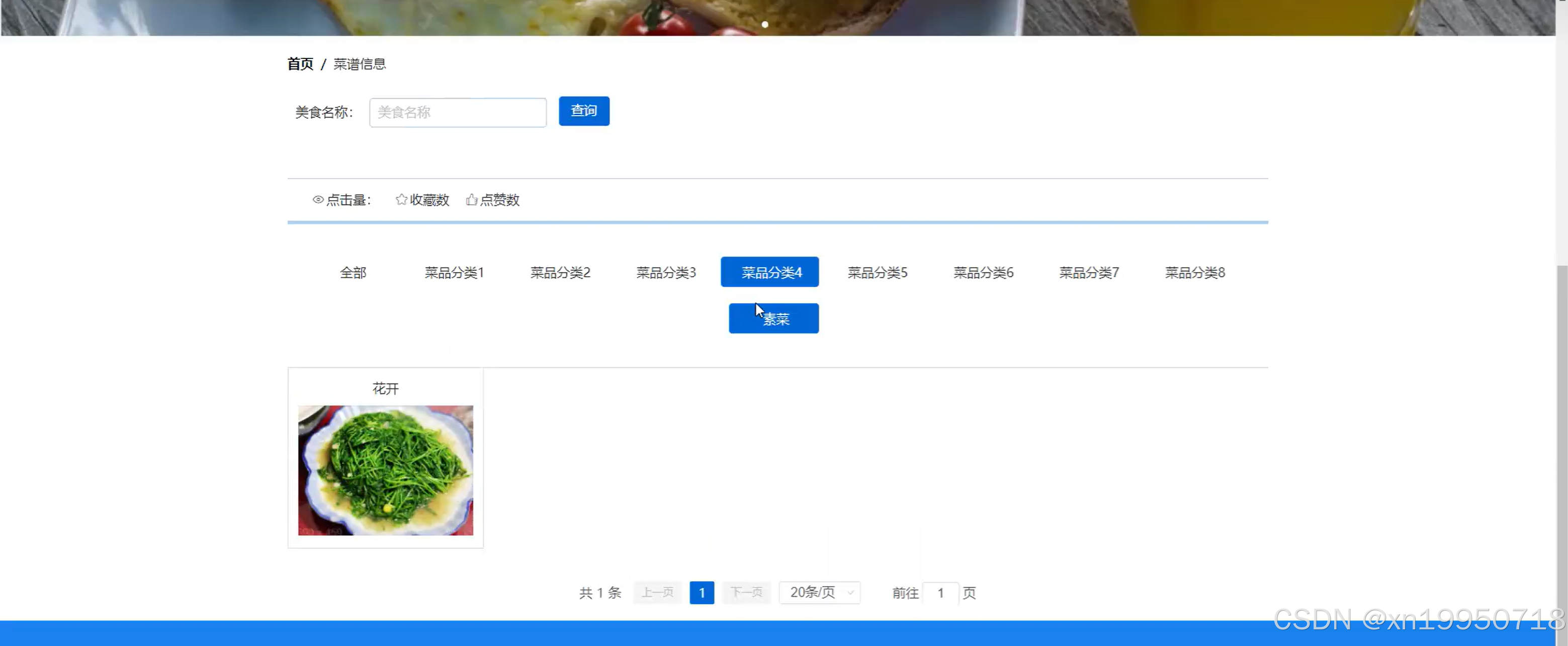1568x646 pixels.
Task: Open the 花开 recipe title
Action: 385,388
